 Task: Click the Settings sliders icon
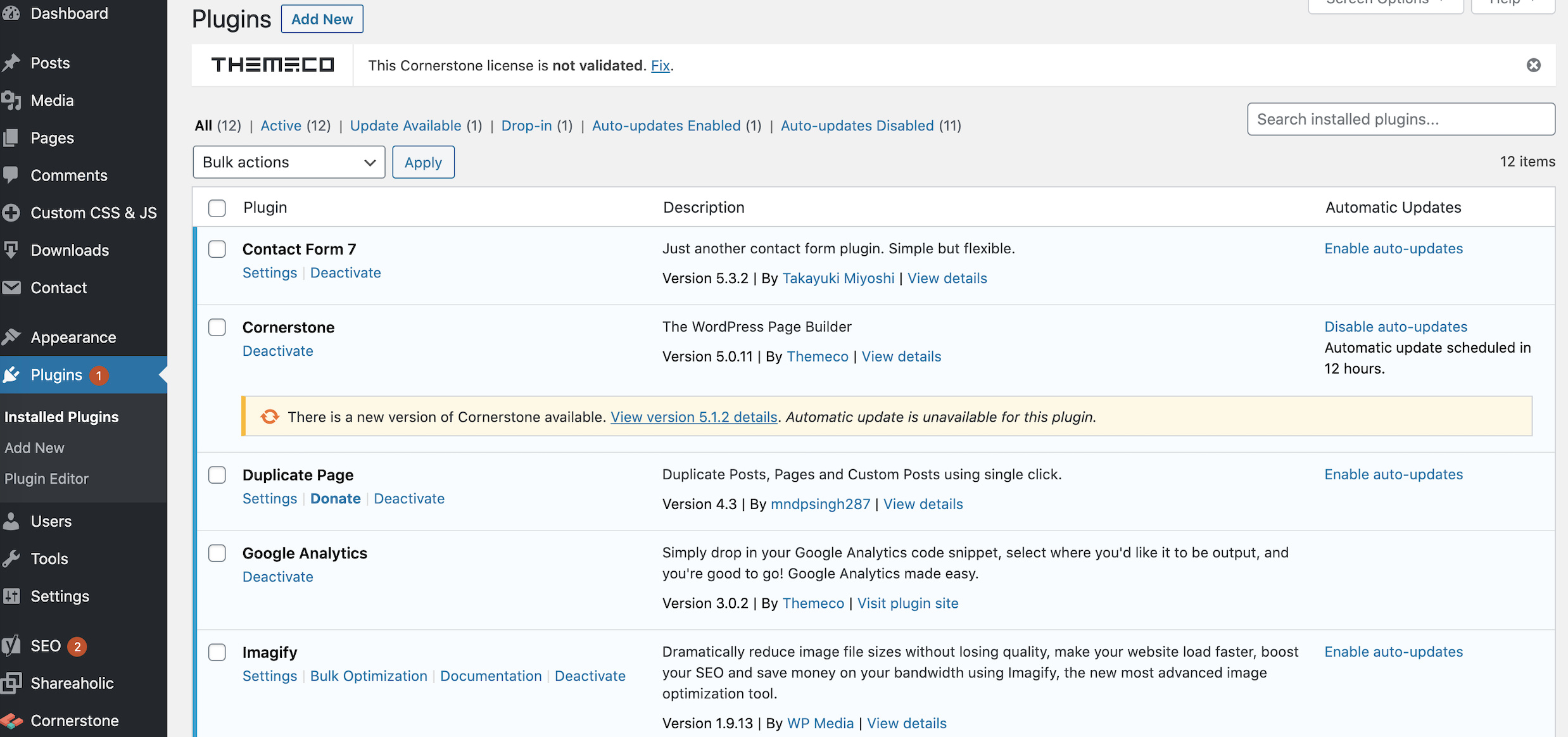coord(11,596)
